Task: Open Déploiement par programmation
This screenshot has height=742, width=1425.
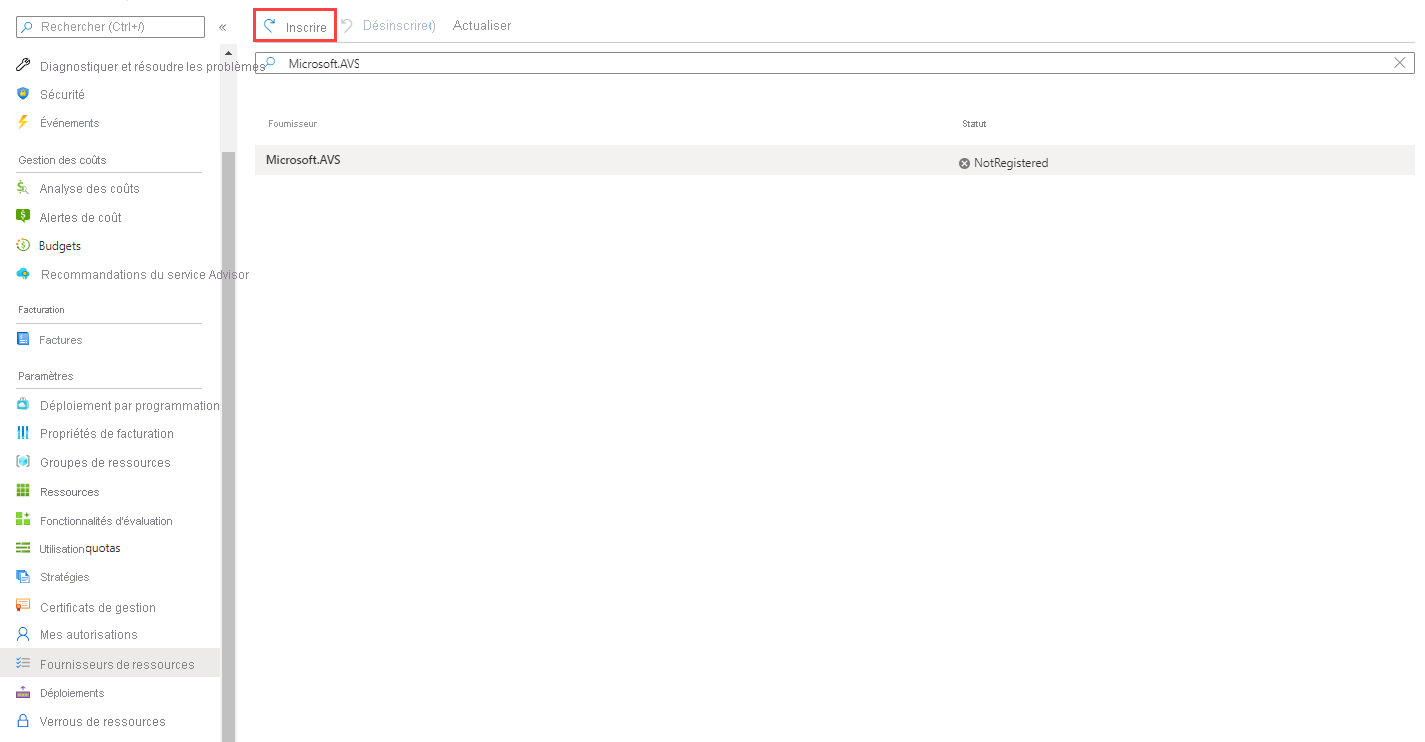Action: (130, 406)
